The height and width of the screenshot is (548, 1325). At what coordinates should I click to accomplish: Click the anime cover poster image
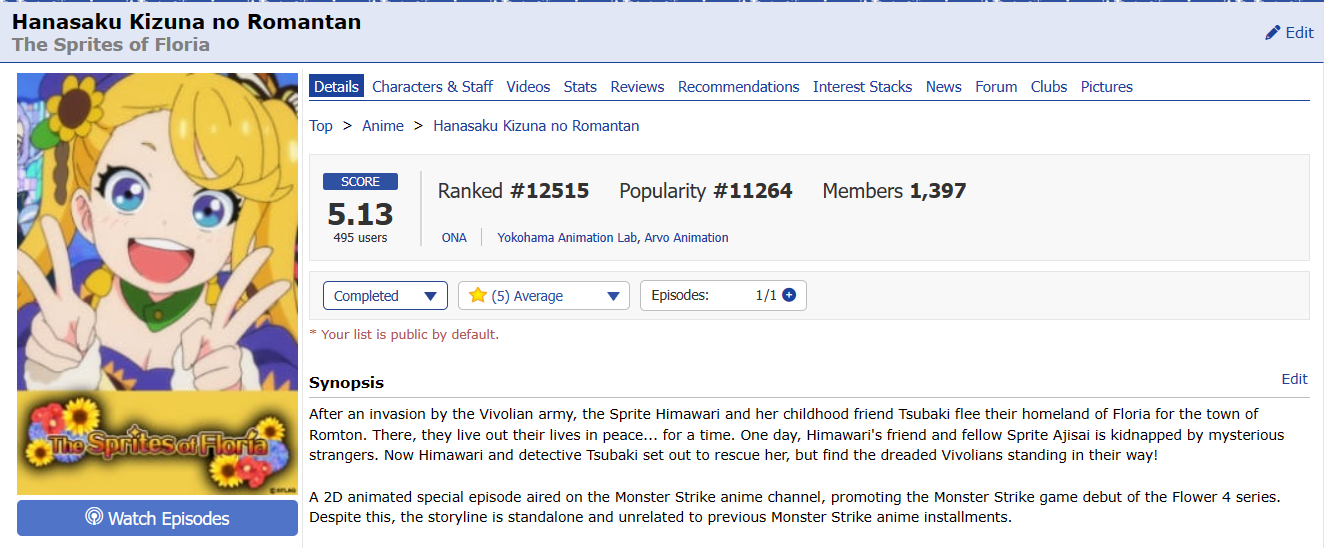point(157,283)
